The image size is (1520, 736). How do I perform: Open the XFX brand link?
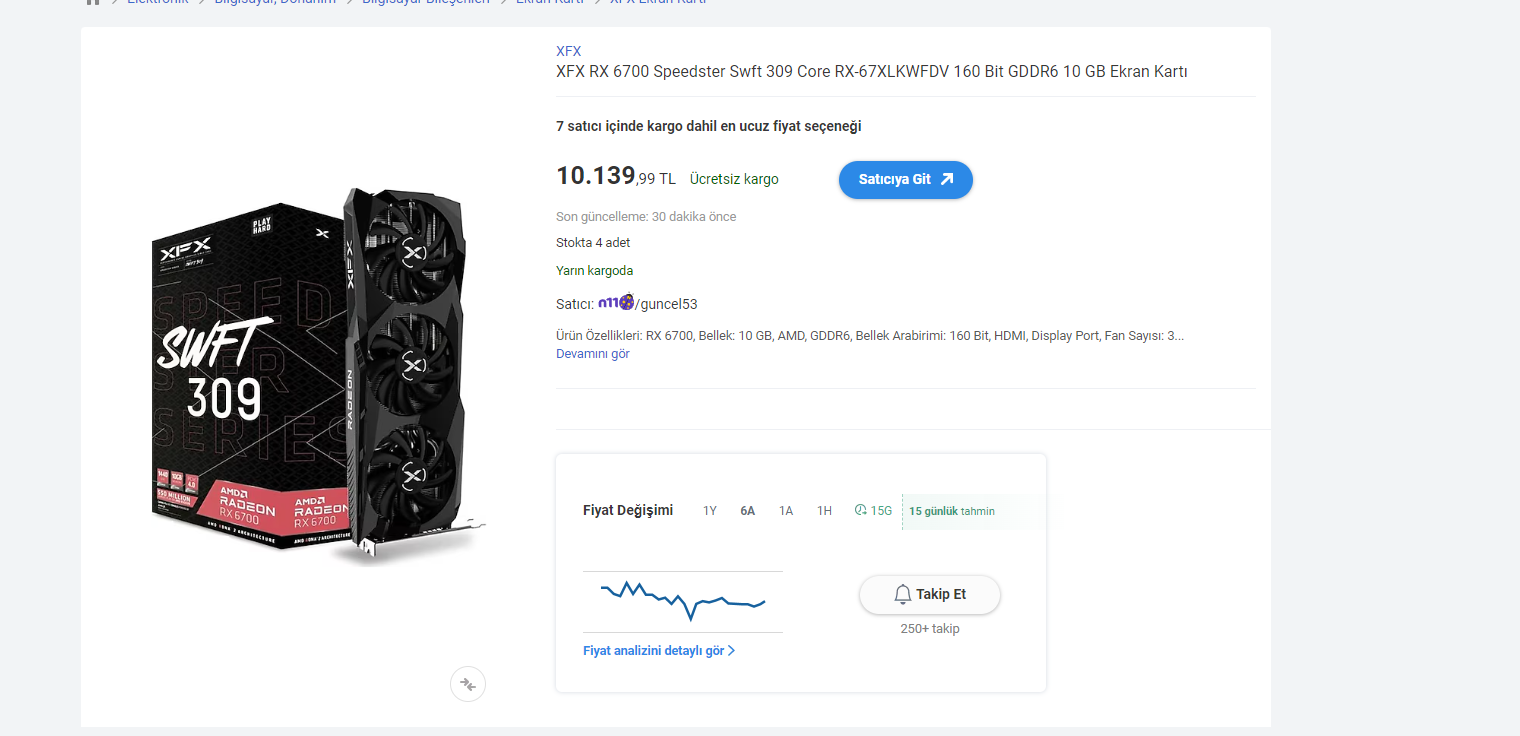[x=568, y=51]
